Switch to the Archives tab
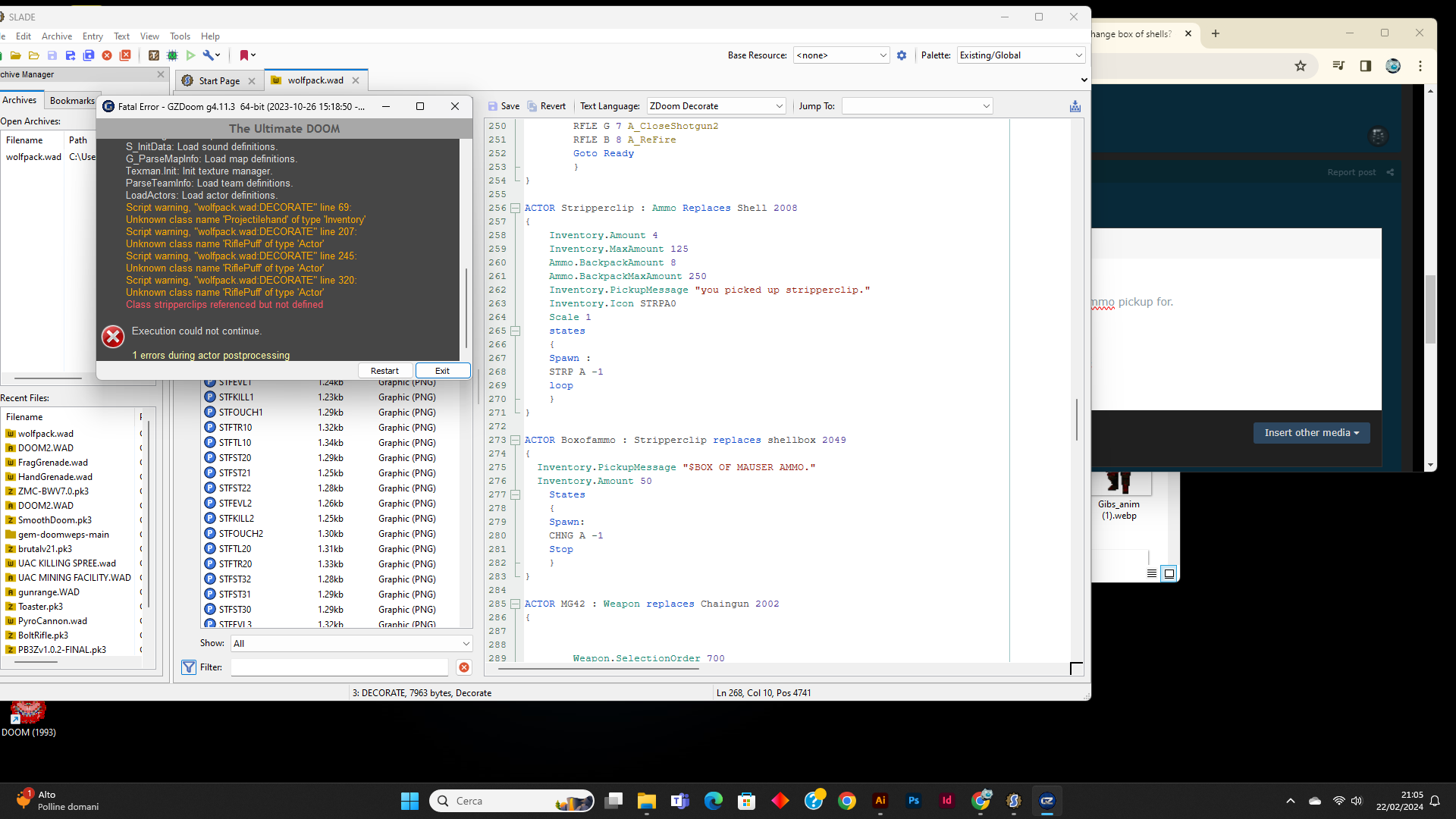 pyautogui.click(x=20, y=100)
